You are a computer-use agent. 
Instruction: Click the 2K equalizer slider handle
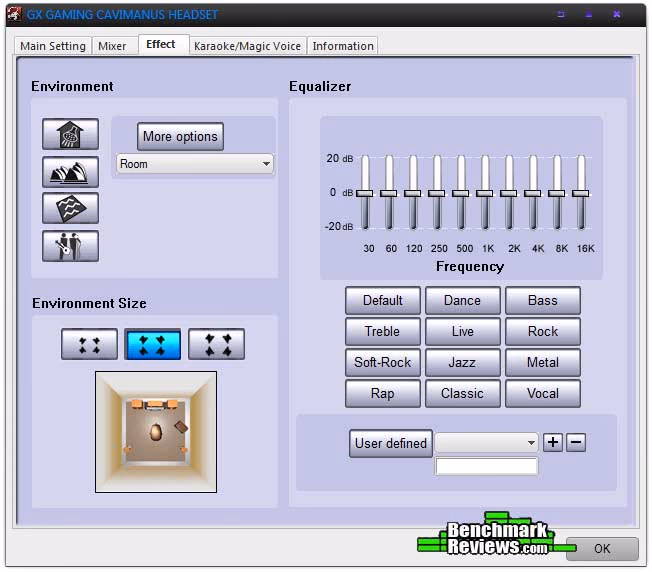(x=509, y=194)
